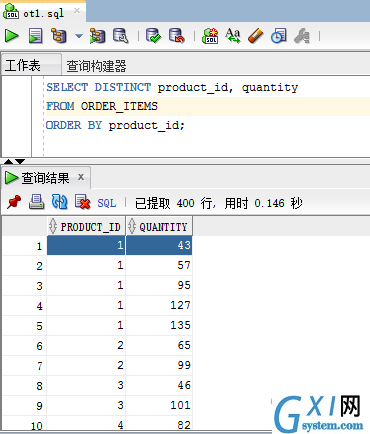
Task: Commit changes with the green check icon
Action: 153,36
